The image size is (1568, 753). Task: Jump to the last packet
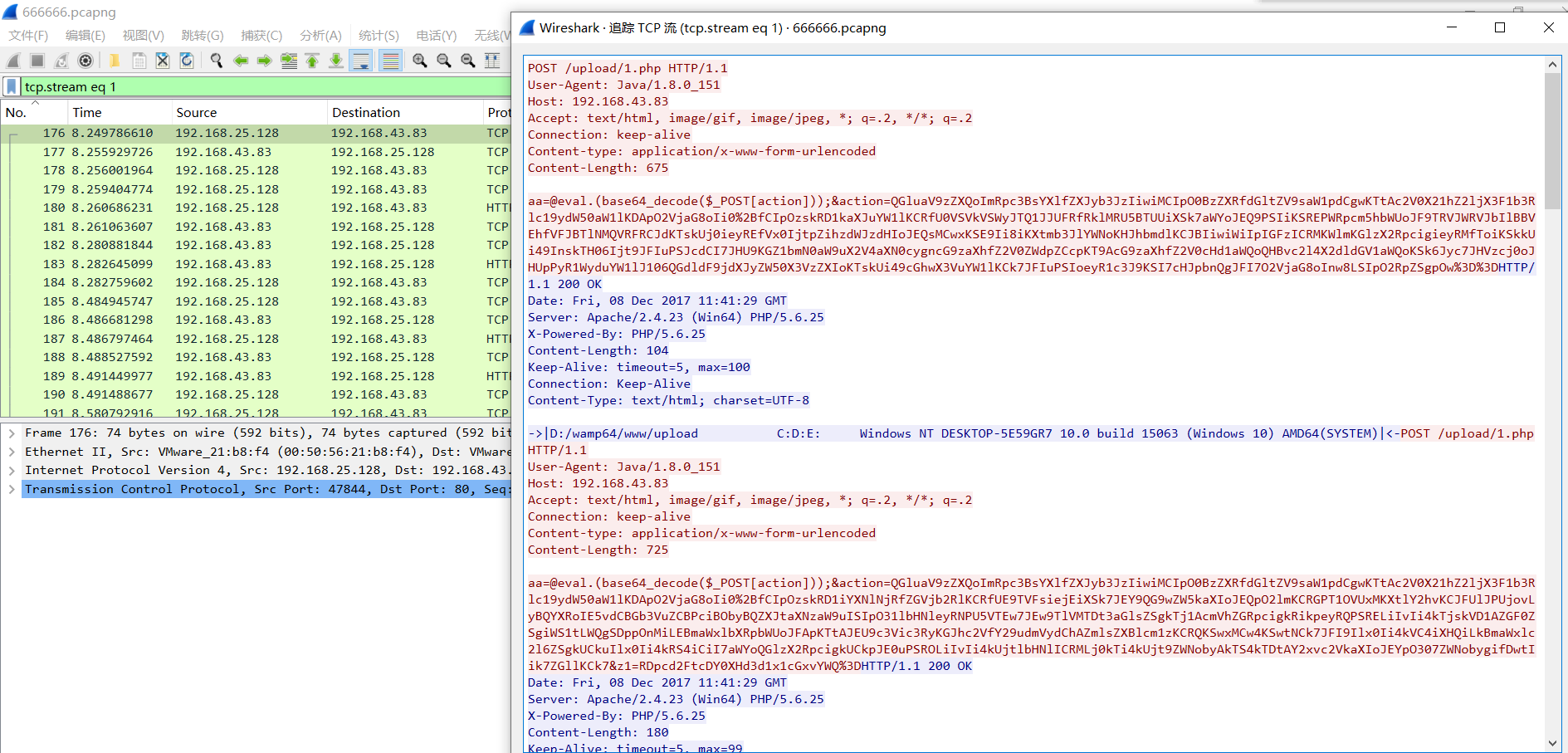point(336,61)
